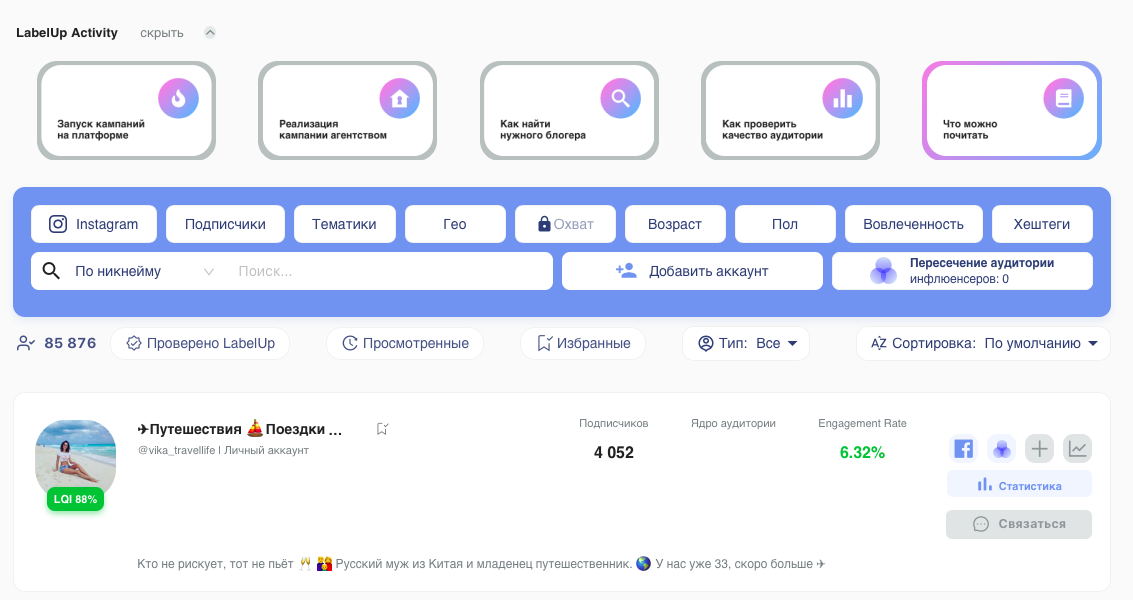Open the Запуск кампаний на платформе card
Screen dimensions: 1133x600
click(126, 110)
